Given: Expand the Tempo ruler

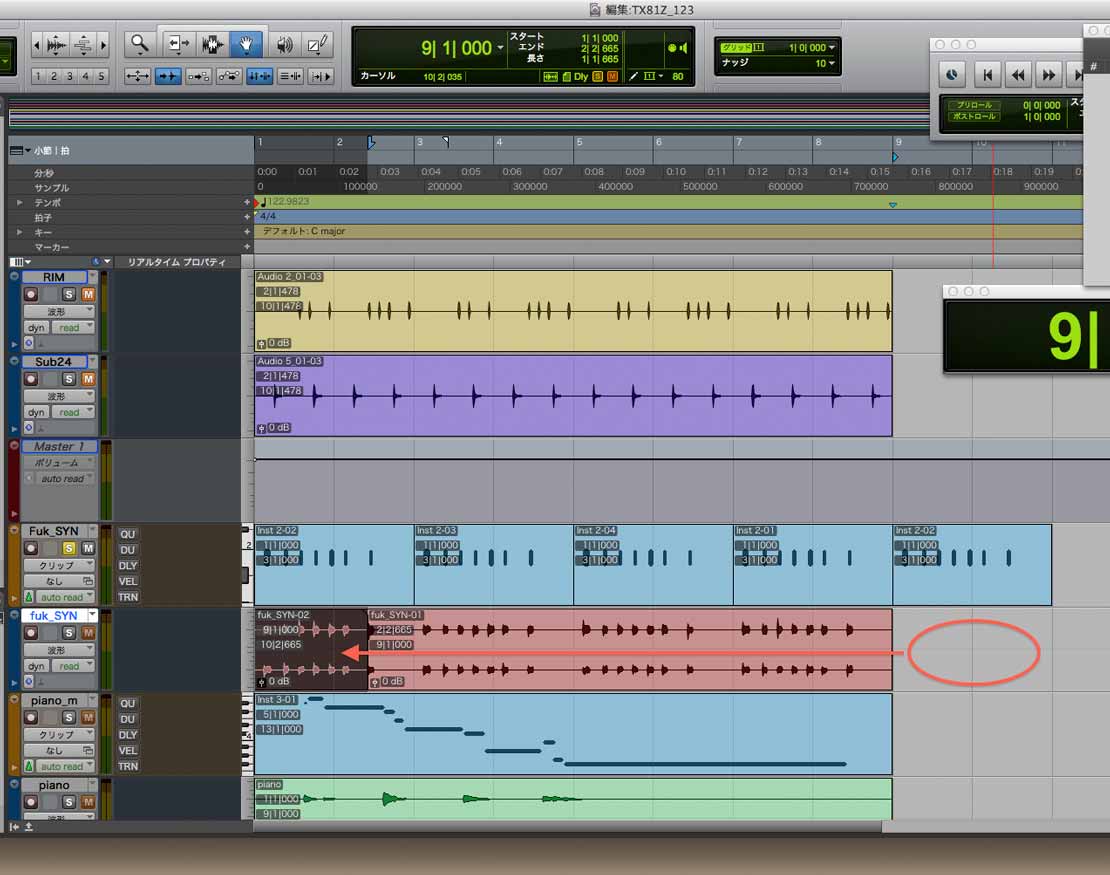Looking at the screenshot, I should coord(20,202).
